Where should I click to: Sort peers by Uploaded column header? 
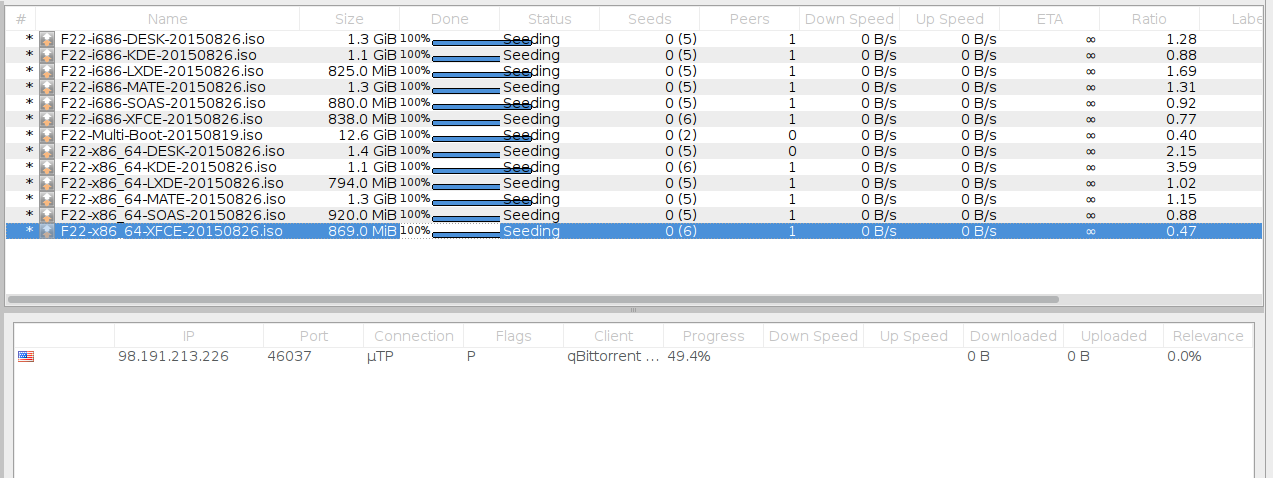1113,336
